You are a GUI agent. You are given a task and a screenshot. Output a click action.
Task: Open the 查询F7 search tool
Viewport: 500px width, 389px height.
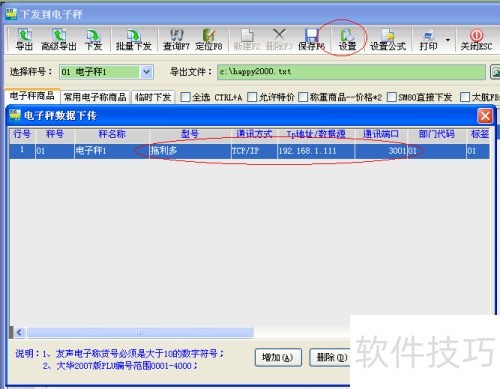point(176,40)
